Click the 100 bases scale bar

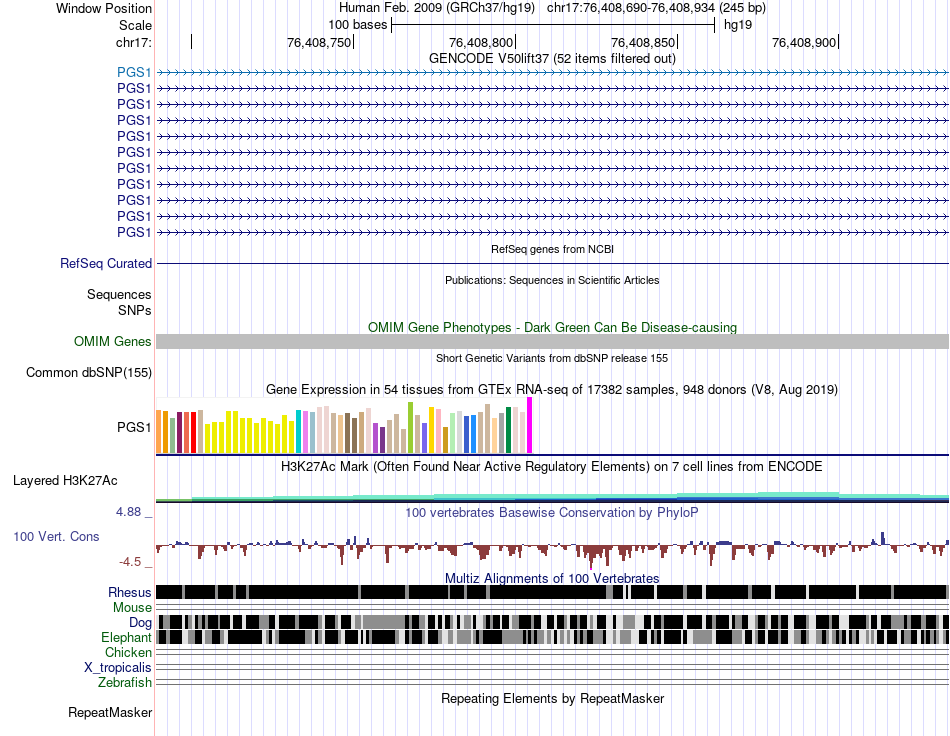point(553,25)
